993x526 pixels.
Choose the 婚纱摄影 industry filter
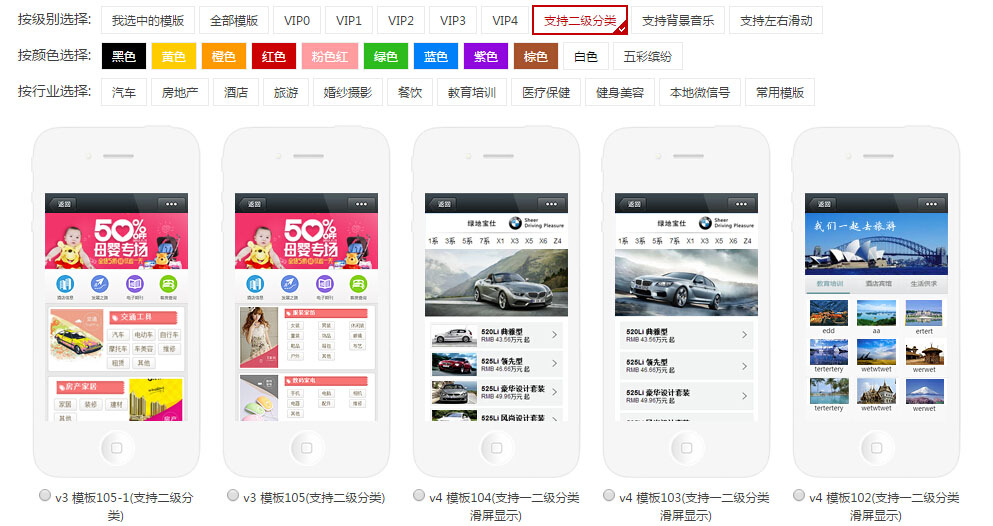pyautogui.click(x=347, y=93)
